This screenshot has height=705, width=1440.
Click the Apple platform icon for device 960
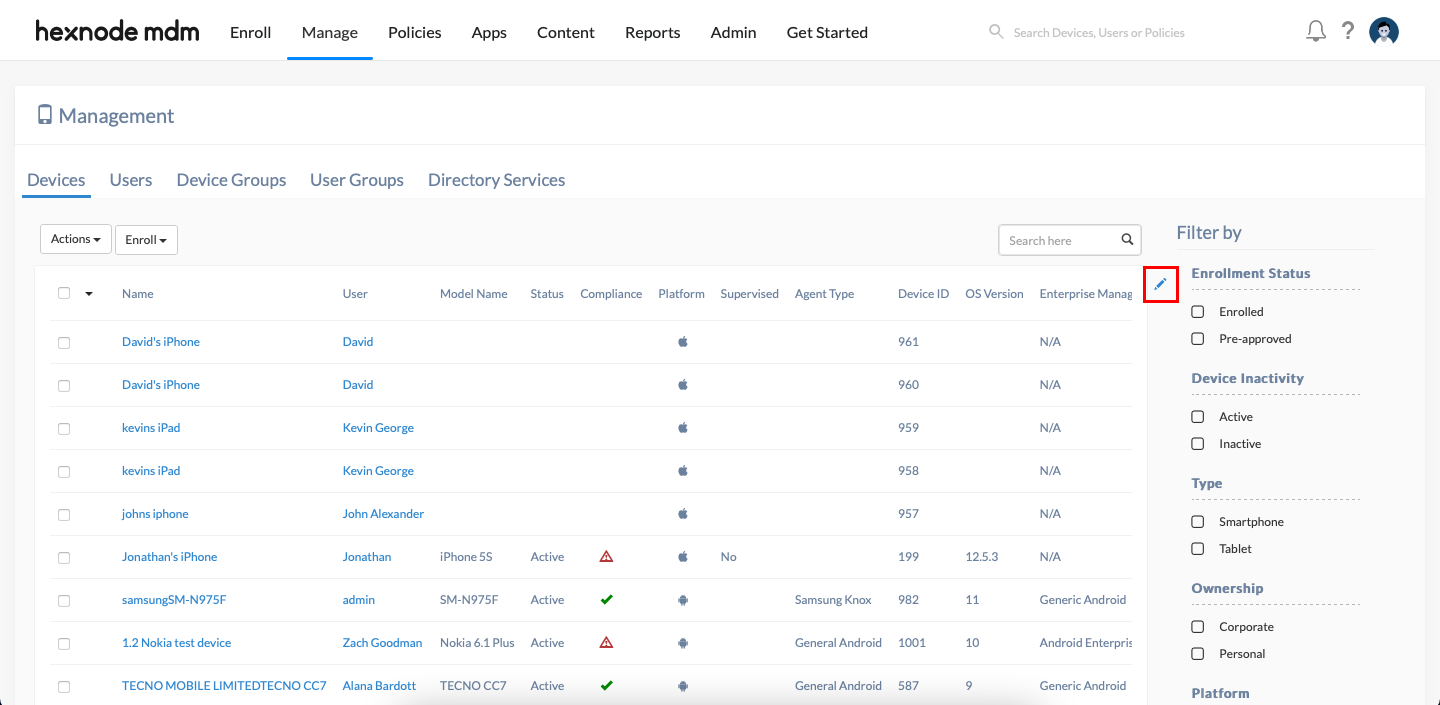pos(683,385)
